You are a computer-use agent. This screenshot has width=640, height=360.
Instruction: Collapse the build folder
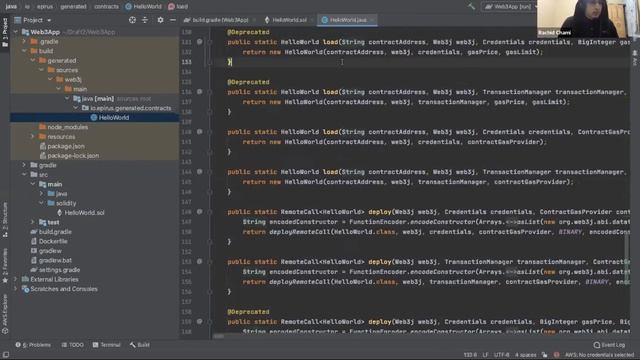click(x=24, y=51)
